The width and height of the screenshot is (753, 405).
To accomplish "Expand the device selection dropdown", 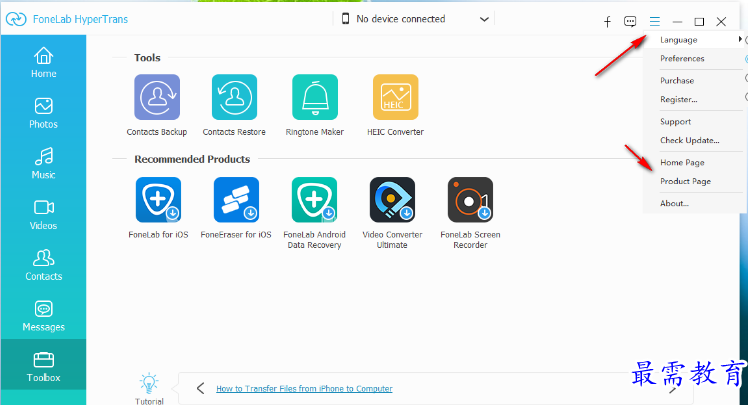I will [x=484, y=19].
